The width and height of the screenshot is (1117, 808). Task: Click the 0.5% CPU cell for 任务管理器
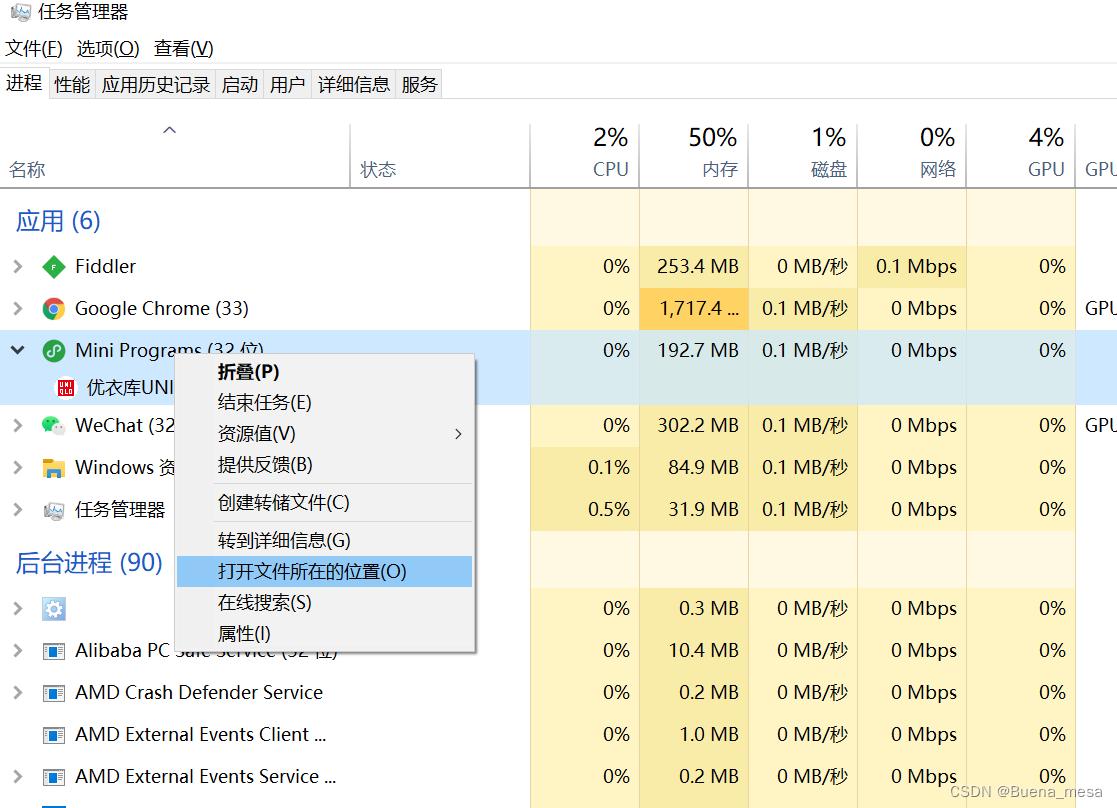pos(585,509)
